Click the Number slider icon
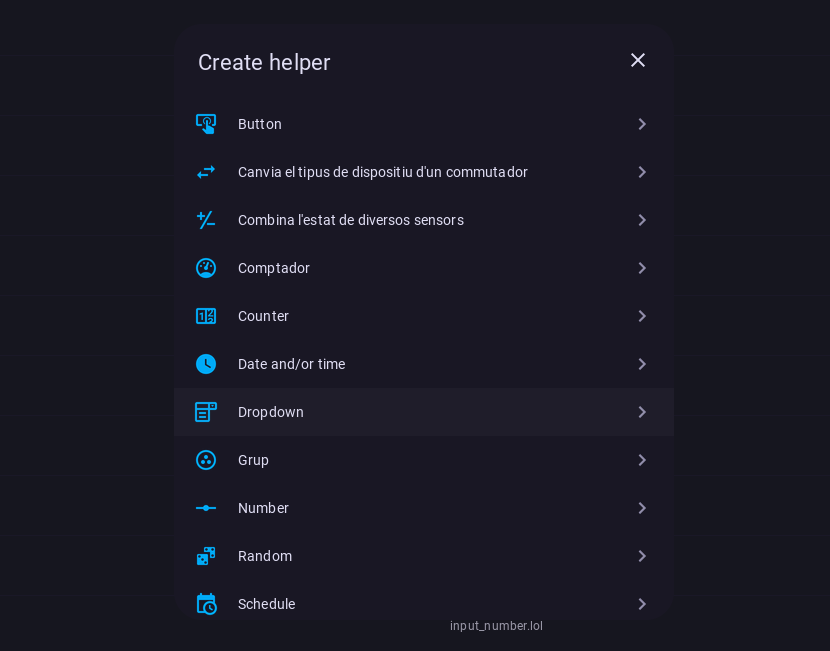Image resolution: width=830 pixels, height=651 pixels. point(206,508)
